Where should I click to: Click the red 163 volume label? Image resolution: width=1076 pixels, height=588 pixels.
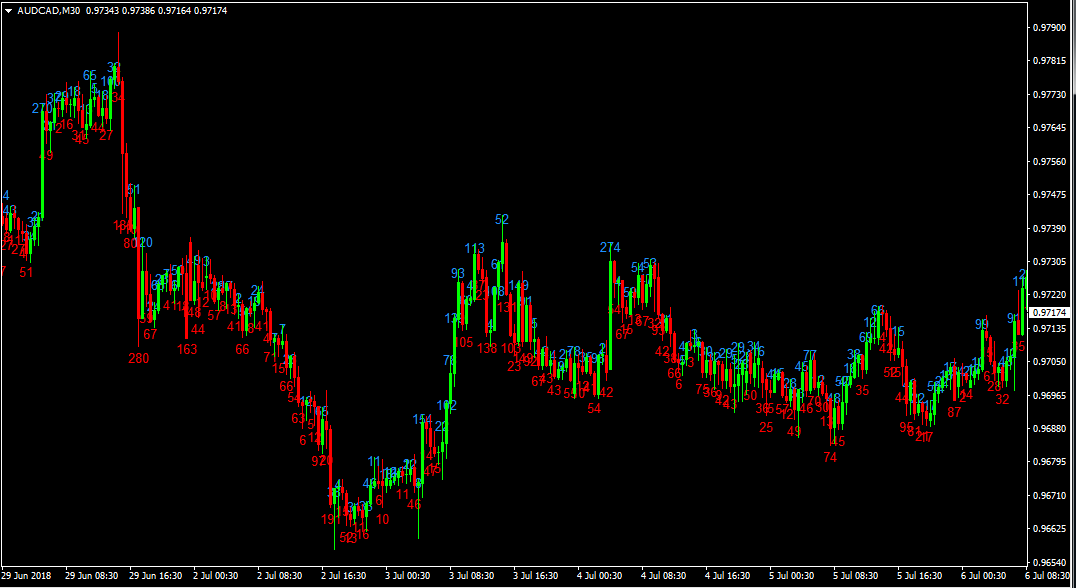[187, 349]
